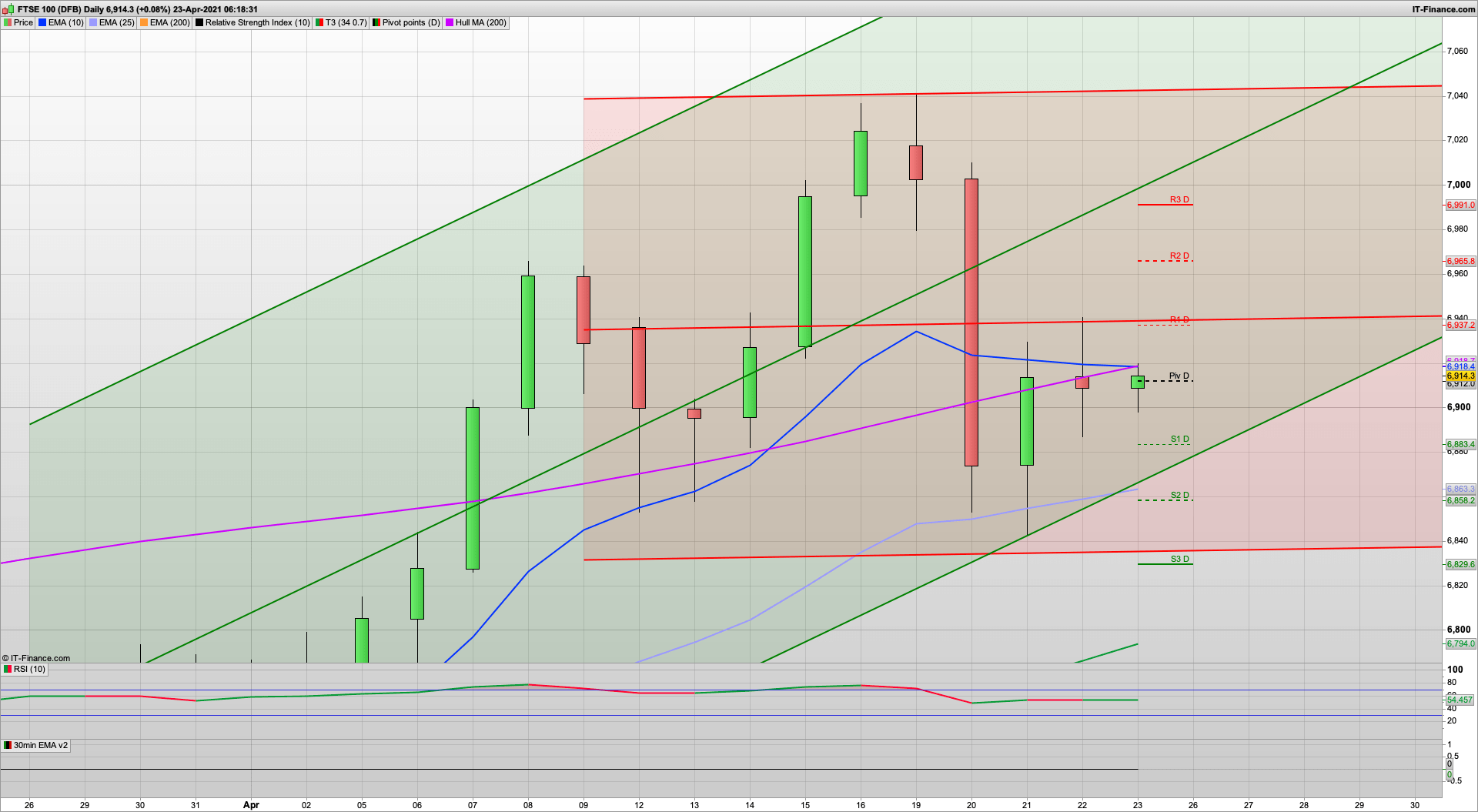Click the 6,914.3 price label on right axis
This screenshot has width=1478, height=812.
coord(1460,376)
